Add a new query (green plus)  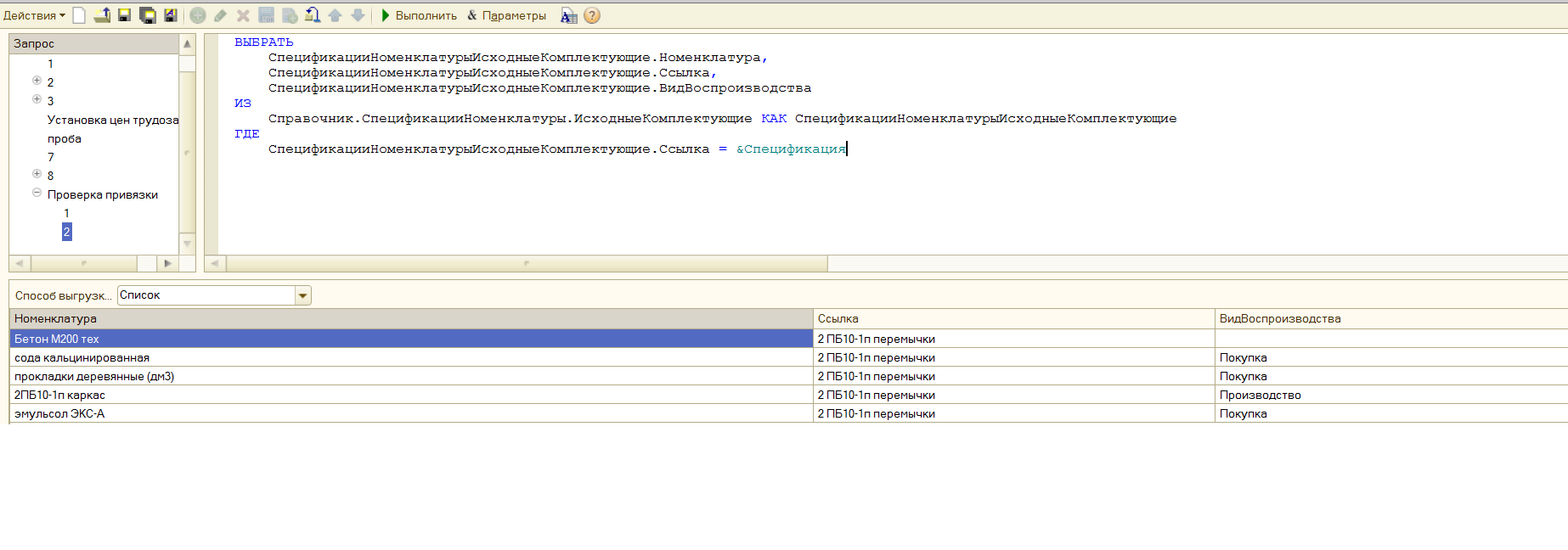(x=198, y=15)
